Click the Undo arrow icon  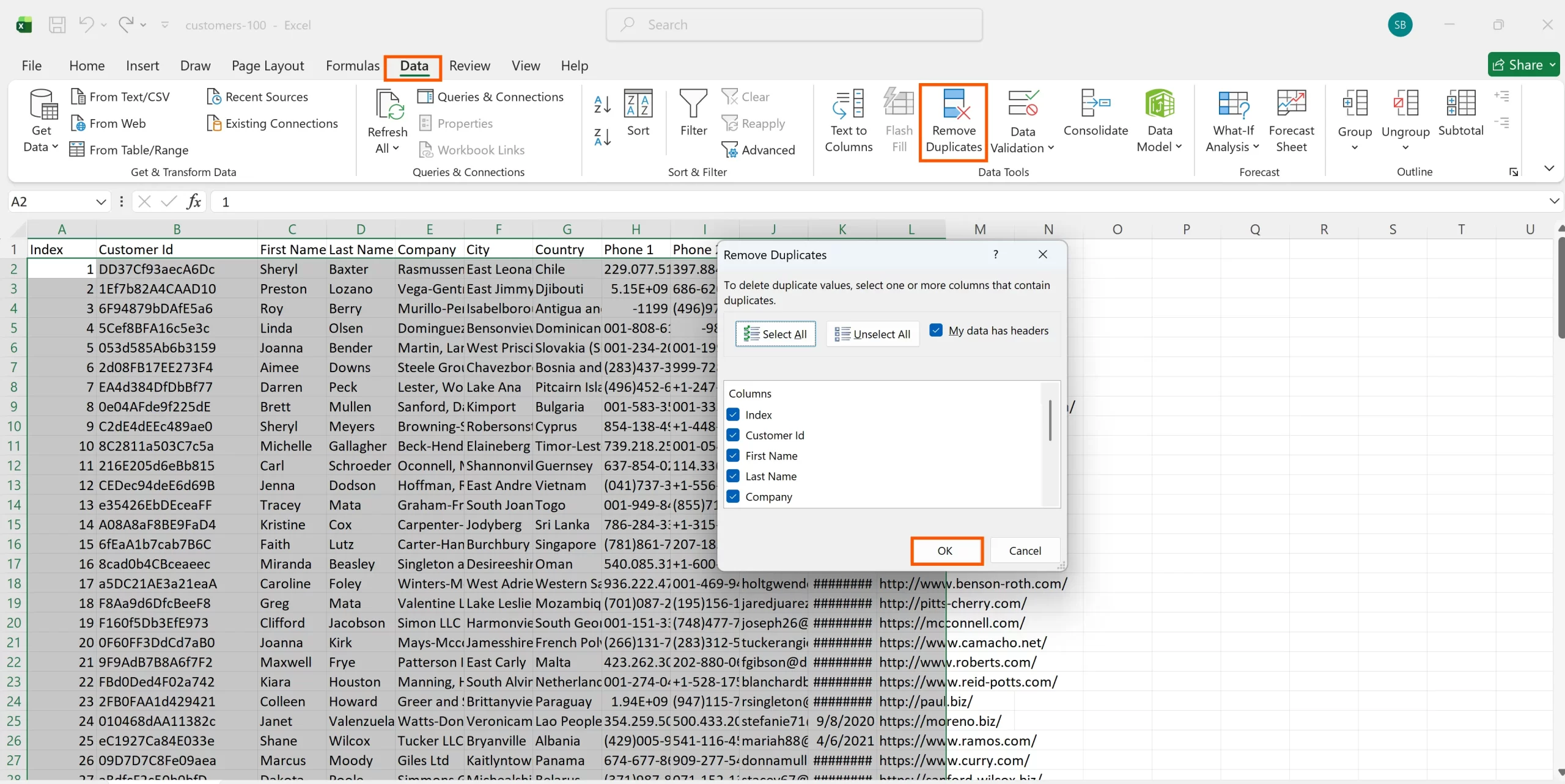(86, 24)
